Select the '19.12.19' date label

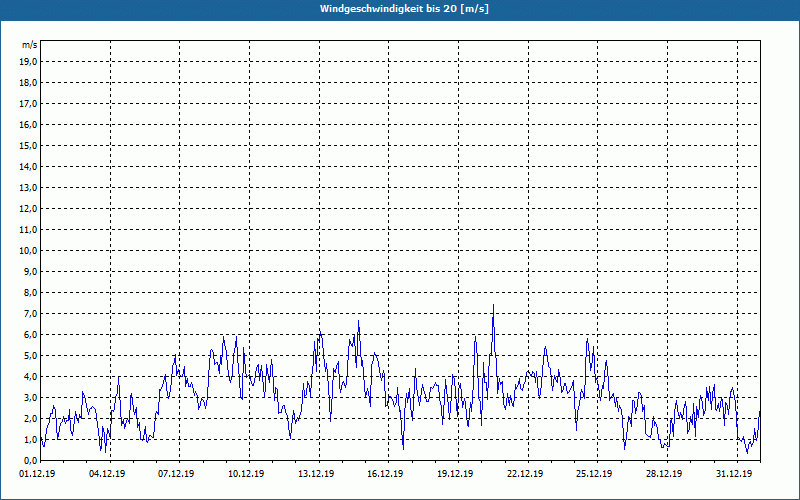click(x=455, y=474)
